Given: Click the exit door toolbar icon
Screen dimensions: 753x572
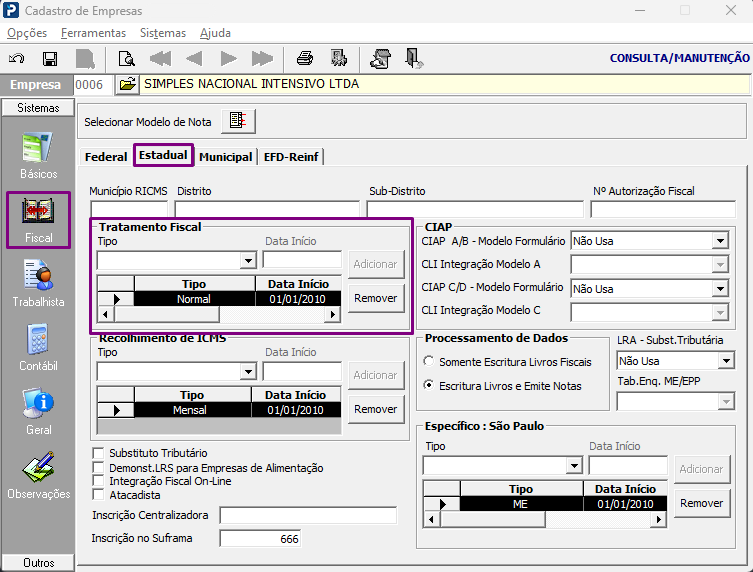Looking at the screenshot, I should click(413, 59).
